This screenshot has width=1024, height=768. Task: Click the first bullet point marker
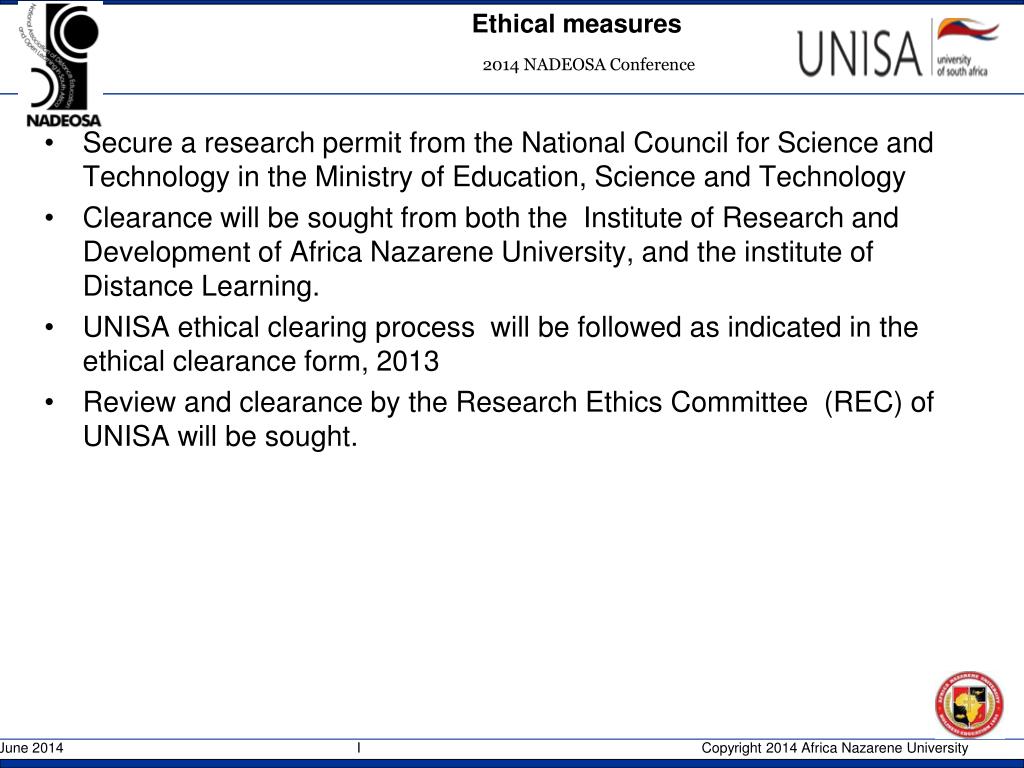[50, 144]
